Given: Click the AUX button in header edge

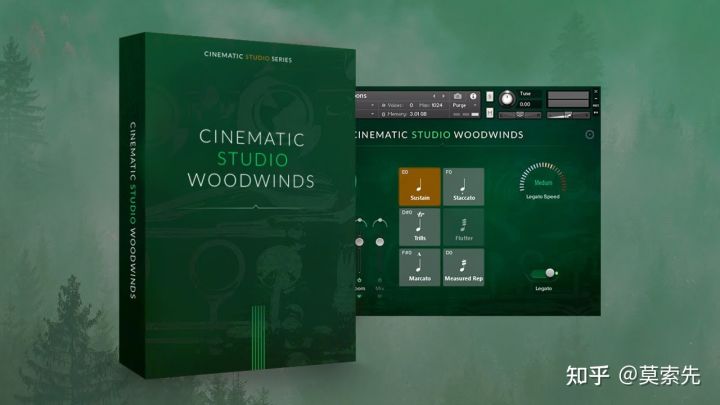Looking at the screenshot, I should pyautogui.click(x=596, y=106).
